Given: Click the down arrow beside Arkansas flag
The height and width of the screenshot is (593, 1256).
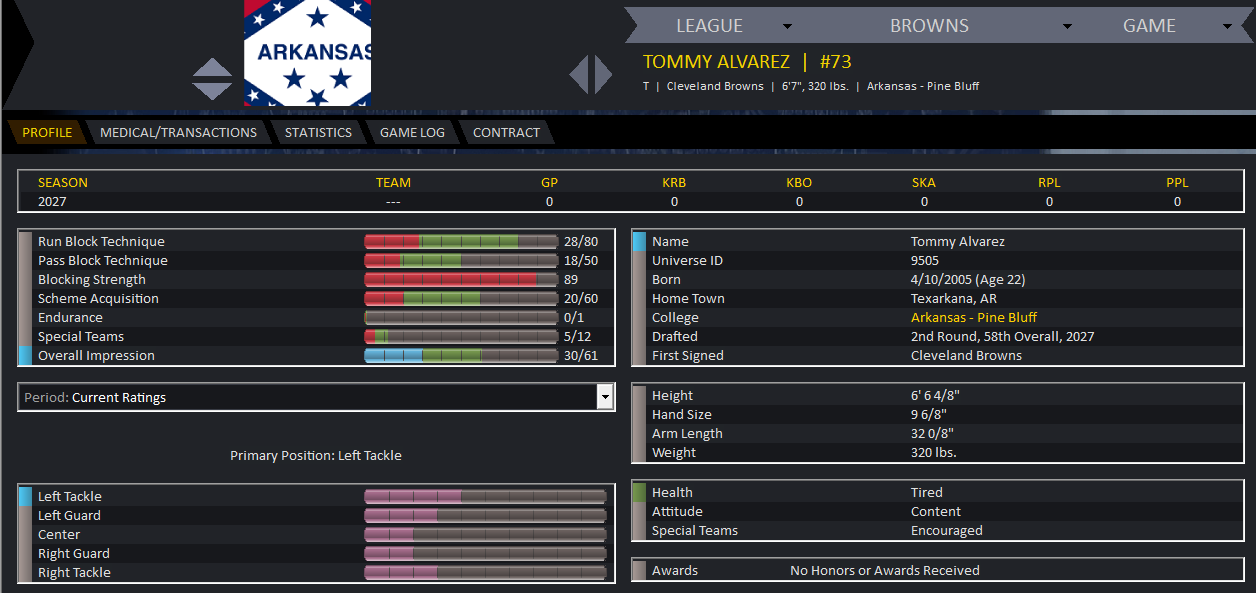Looking at the screenshot, I should tap(212, 90).
